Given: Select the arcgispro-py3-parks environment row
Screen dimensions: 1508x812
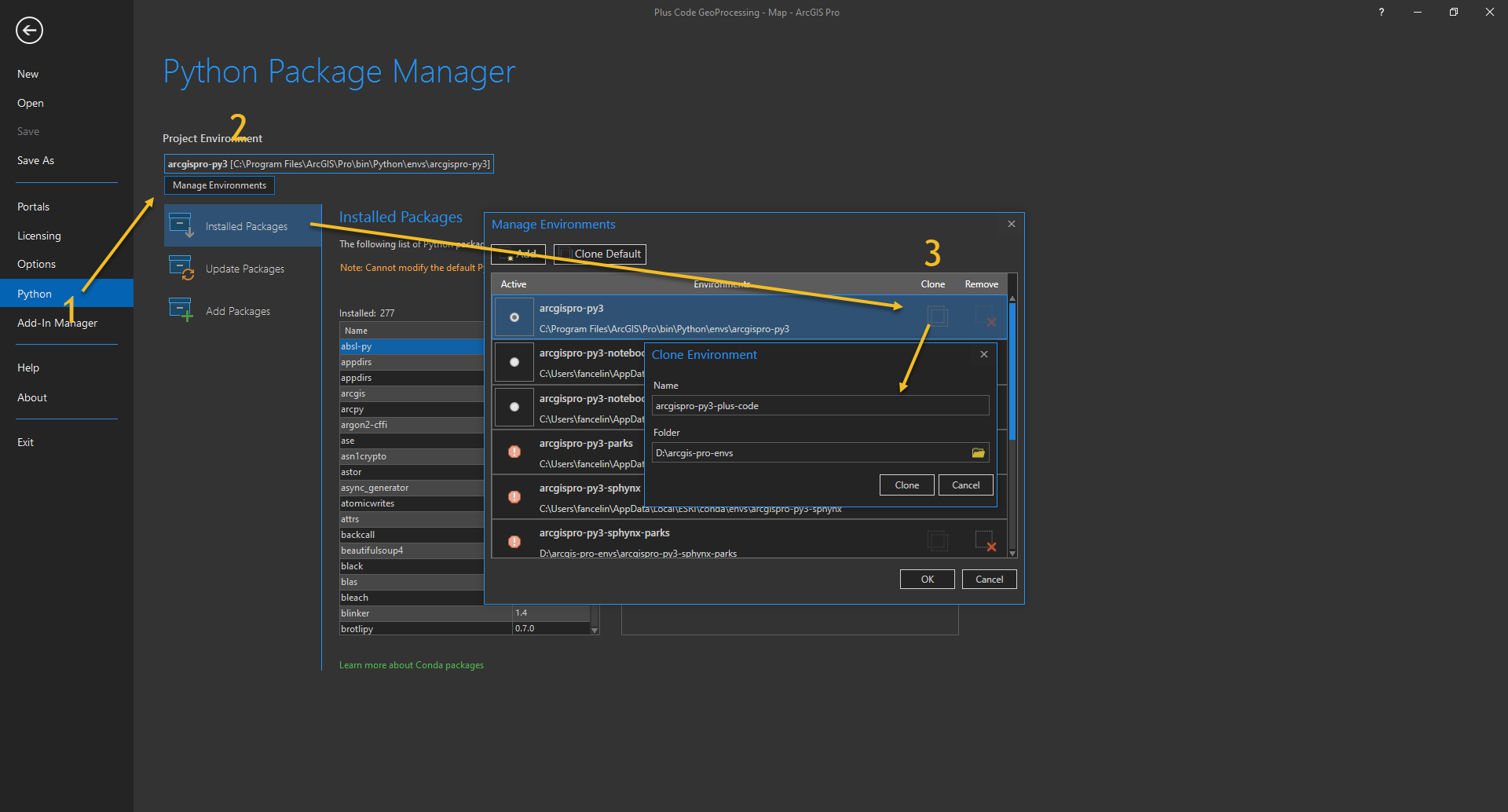Looking at the screenshot, I should (569, 452).
